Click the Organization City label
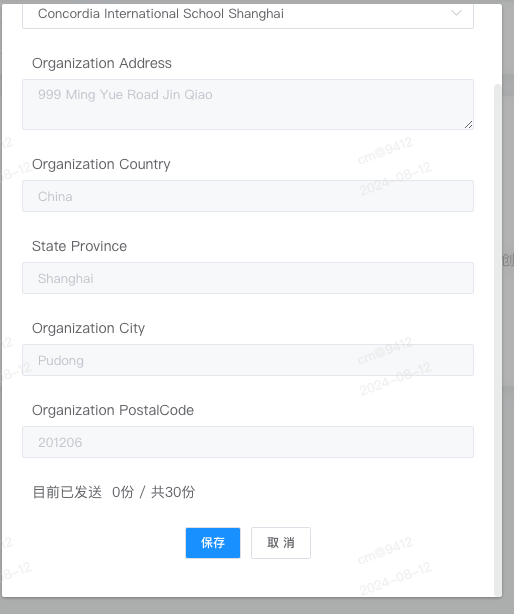514x614 pixels. click(88, 328)
